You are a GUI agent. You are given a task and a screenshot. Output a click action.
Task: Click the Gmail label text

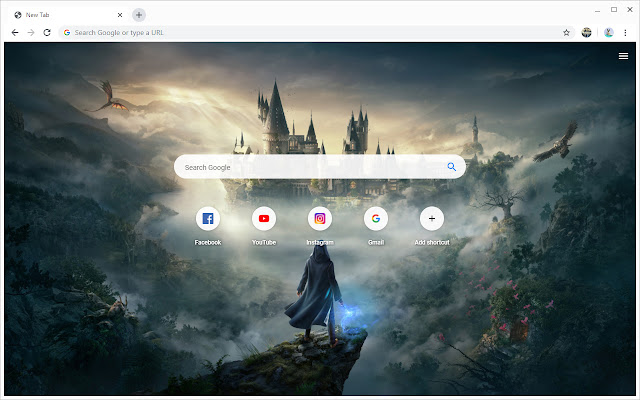click(376, 242)
